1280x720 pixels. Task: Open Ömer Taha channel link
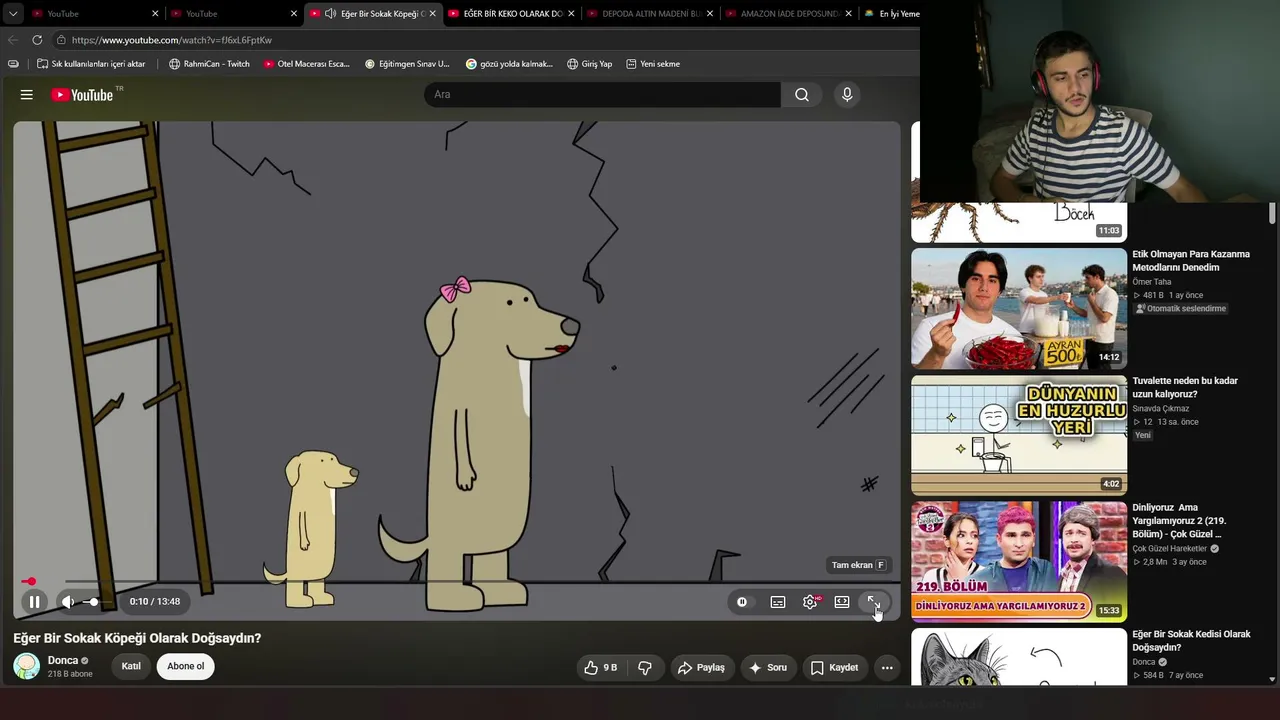pos(1152,282)
